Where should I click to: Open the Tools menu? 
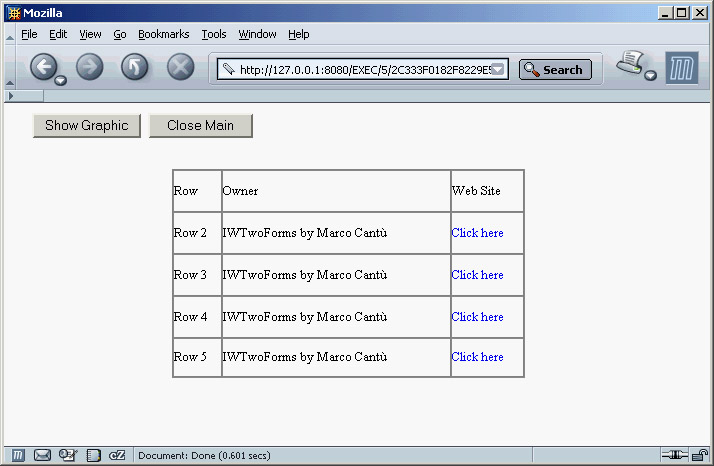pos(214,34)
